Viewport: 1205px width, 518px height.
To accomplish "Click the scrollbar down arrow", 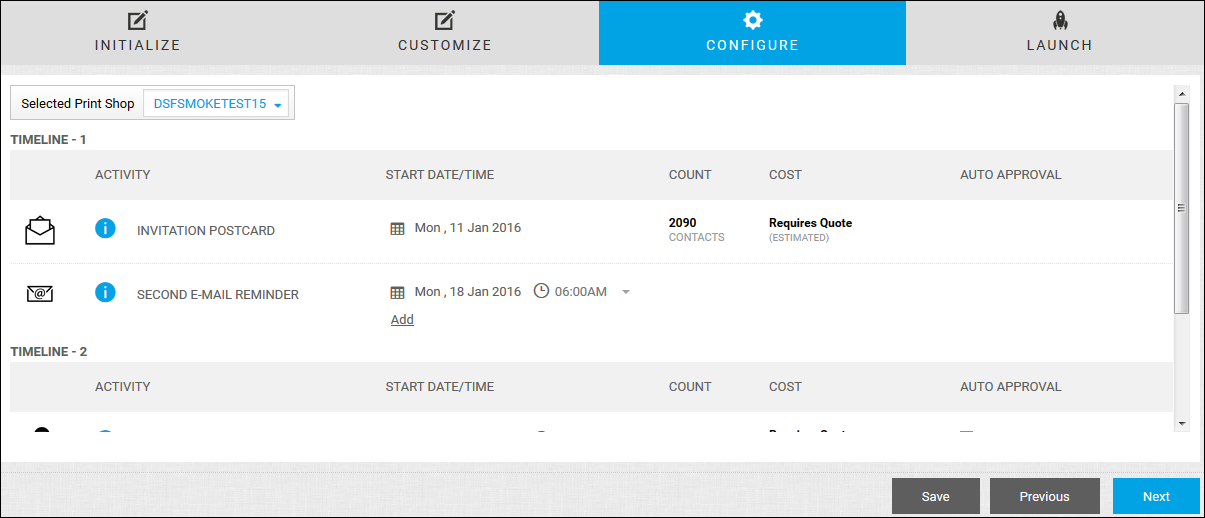I will tap(1181, 424).
